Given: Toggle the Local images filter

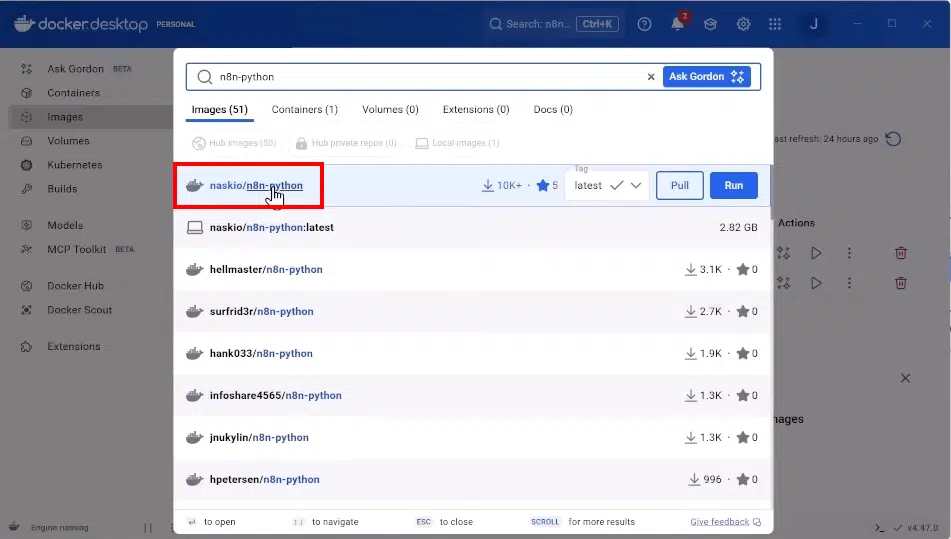Looking at the screenshot, I should coord(457,143).
